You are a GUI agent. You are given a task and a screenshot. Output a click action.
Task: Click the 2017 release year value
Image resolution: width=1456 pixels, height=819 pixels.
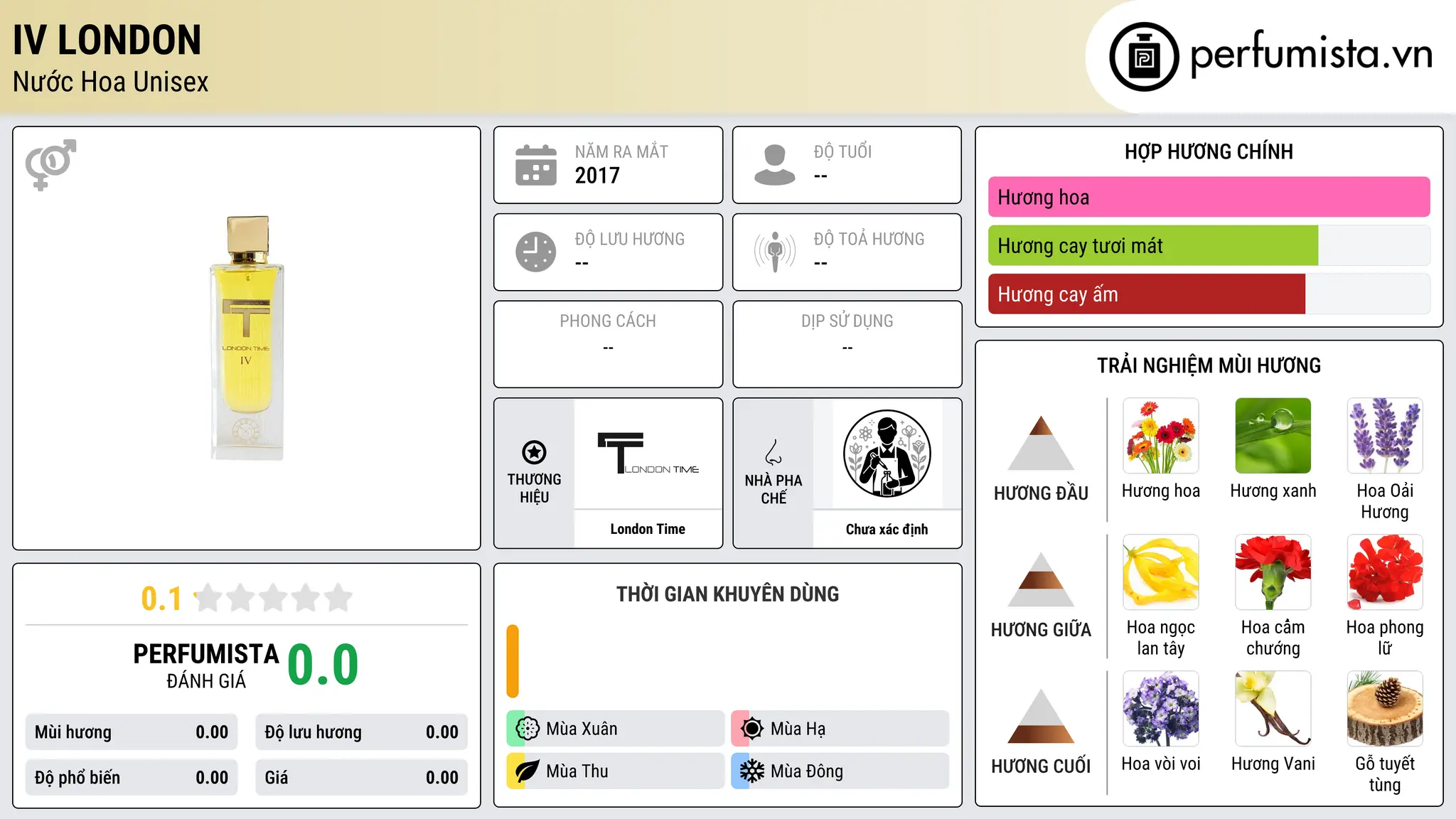(597, 176)
